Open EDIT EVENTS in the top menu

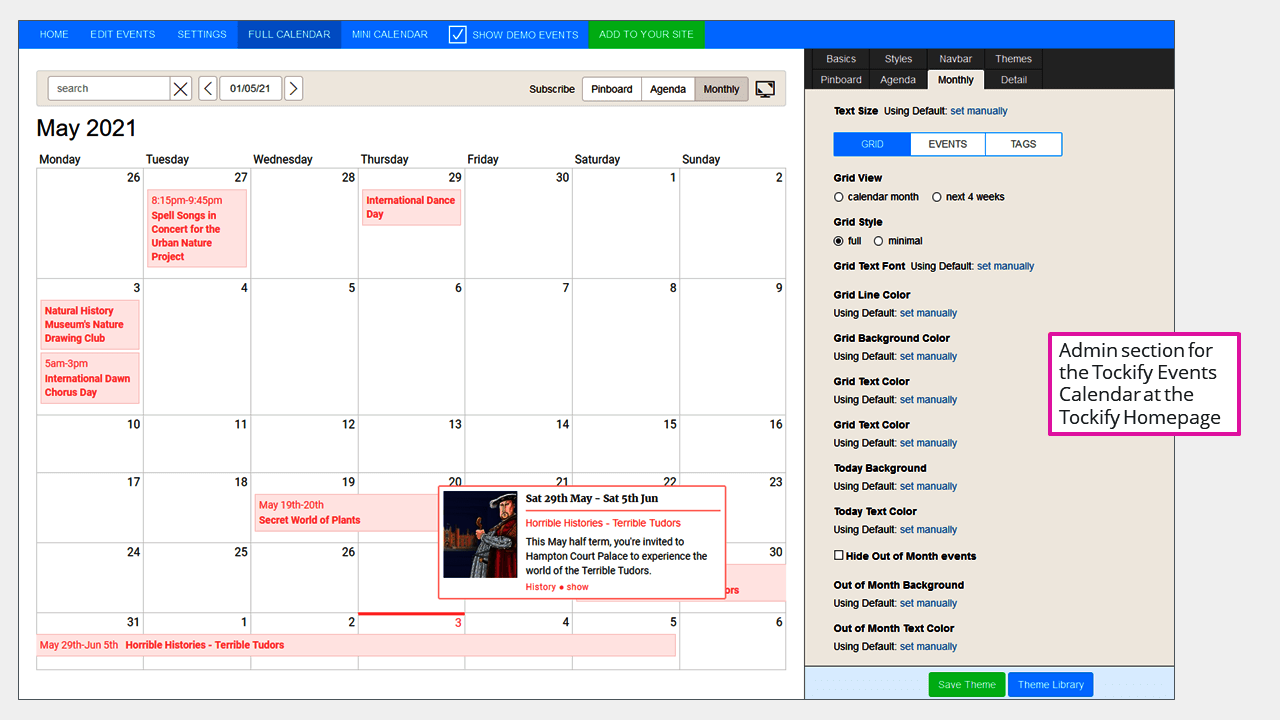122,34
